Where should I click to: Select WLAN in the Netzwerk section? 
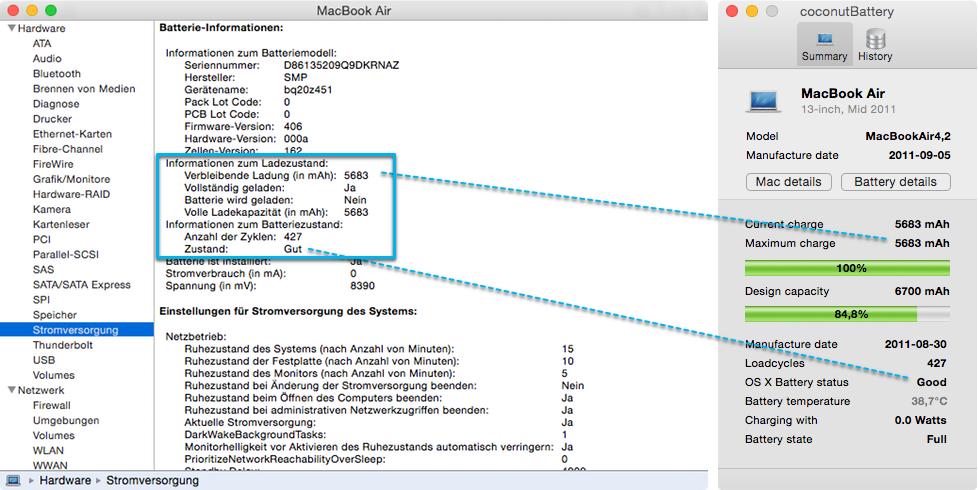coord(48,450)
